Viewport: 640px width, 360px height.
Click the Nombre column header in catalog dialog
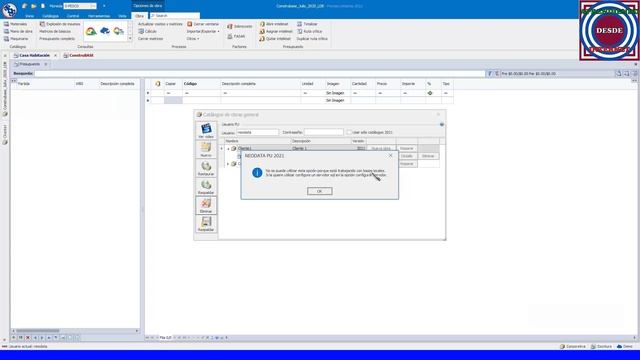coord(258,141)
